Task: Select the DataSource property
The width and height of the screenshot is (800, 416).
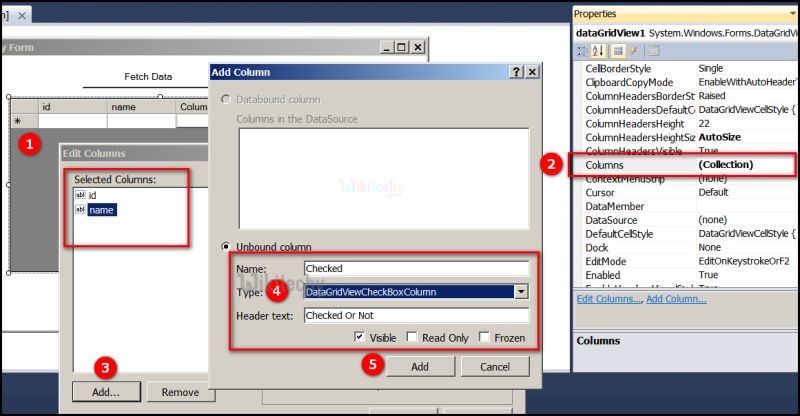Action: [x=611, y=220]
